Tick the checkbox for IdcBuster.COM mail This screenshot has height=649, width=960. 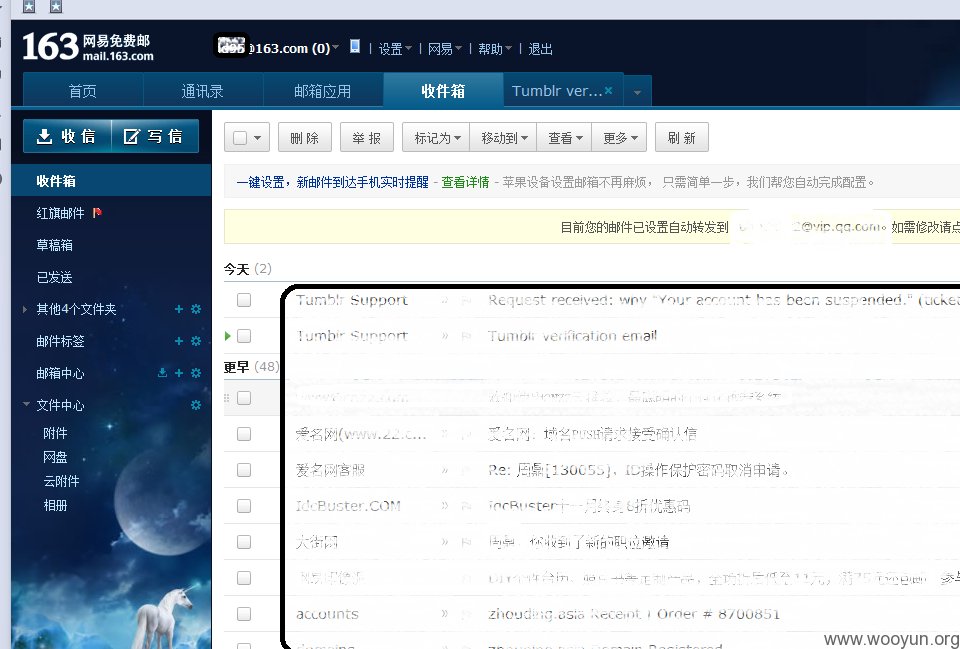pyautogui.click(x=244, y=506)
